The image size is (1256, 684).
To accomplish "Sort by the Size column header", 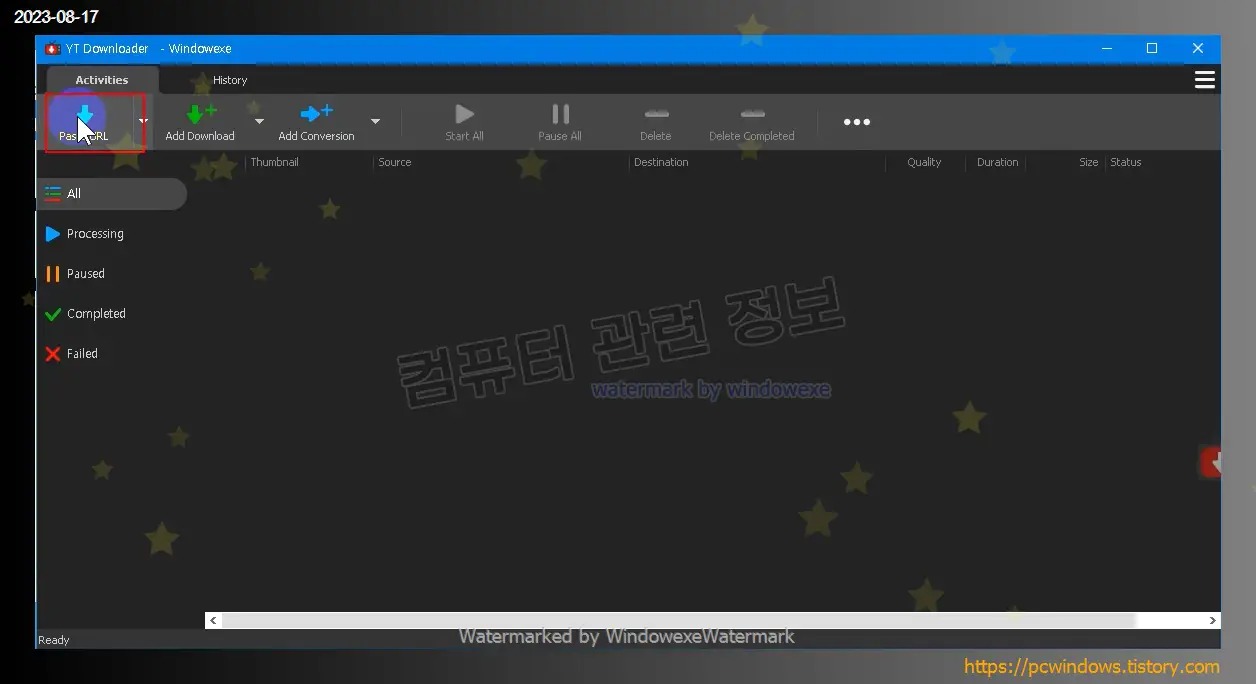I will (1088, 162).
